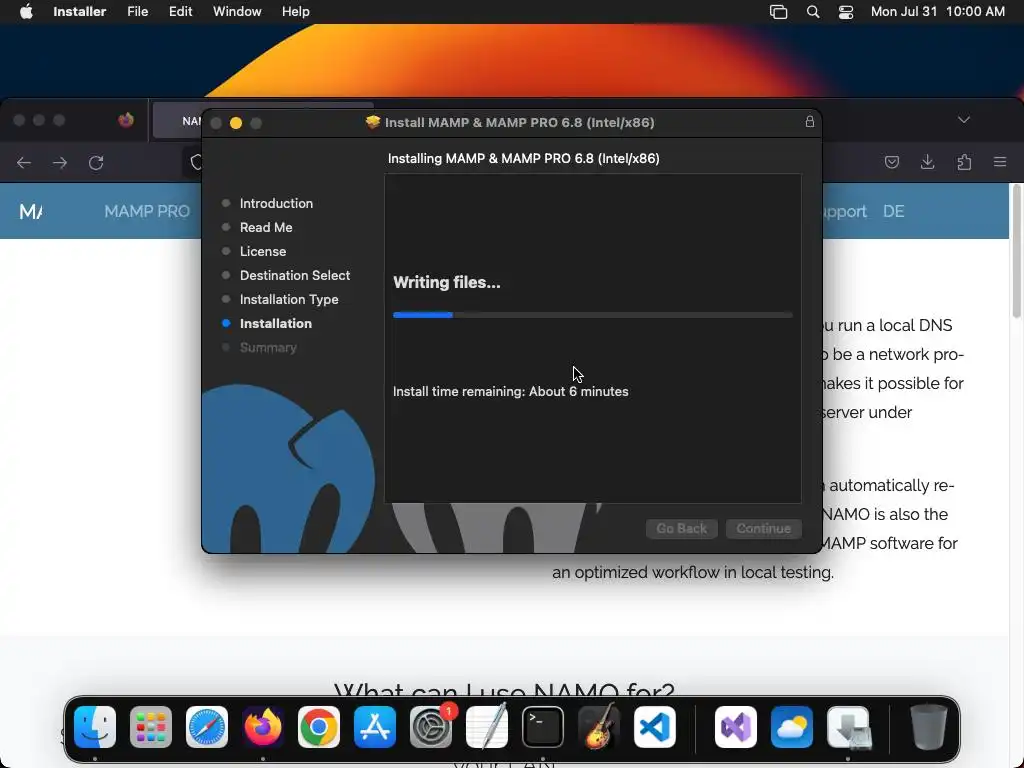Open the Installer app menu

pos(80,12)
